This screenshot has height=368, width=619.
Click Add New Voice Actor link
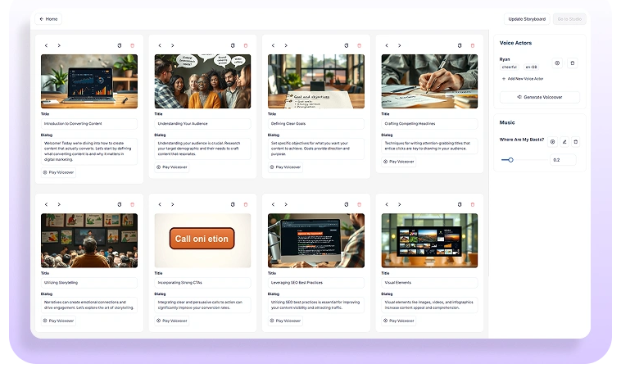(x=522, y=79)
